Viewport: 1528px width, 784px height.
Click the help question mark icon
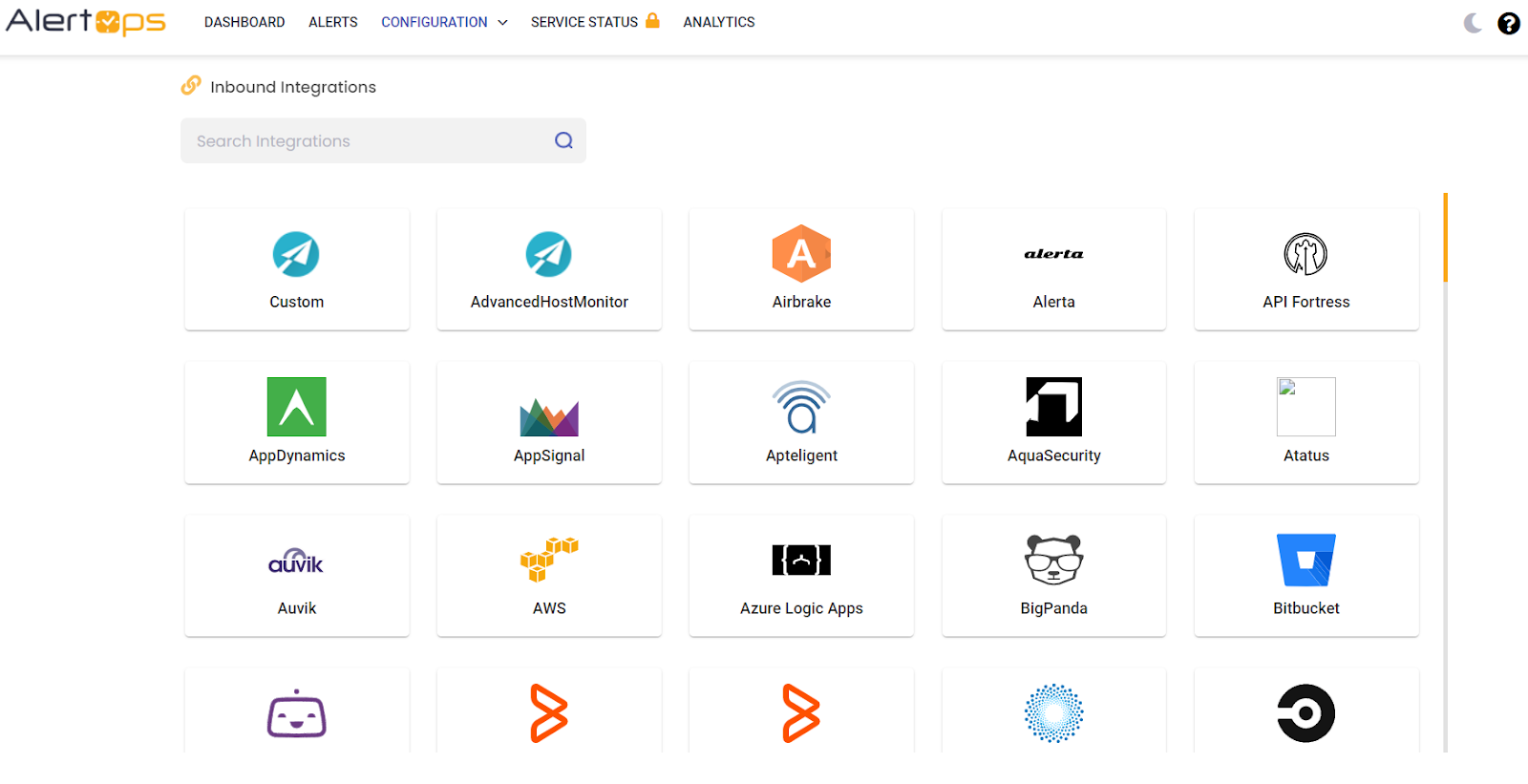click(x=1508, y=23)
